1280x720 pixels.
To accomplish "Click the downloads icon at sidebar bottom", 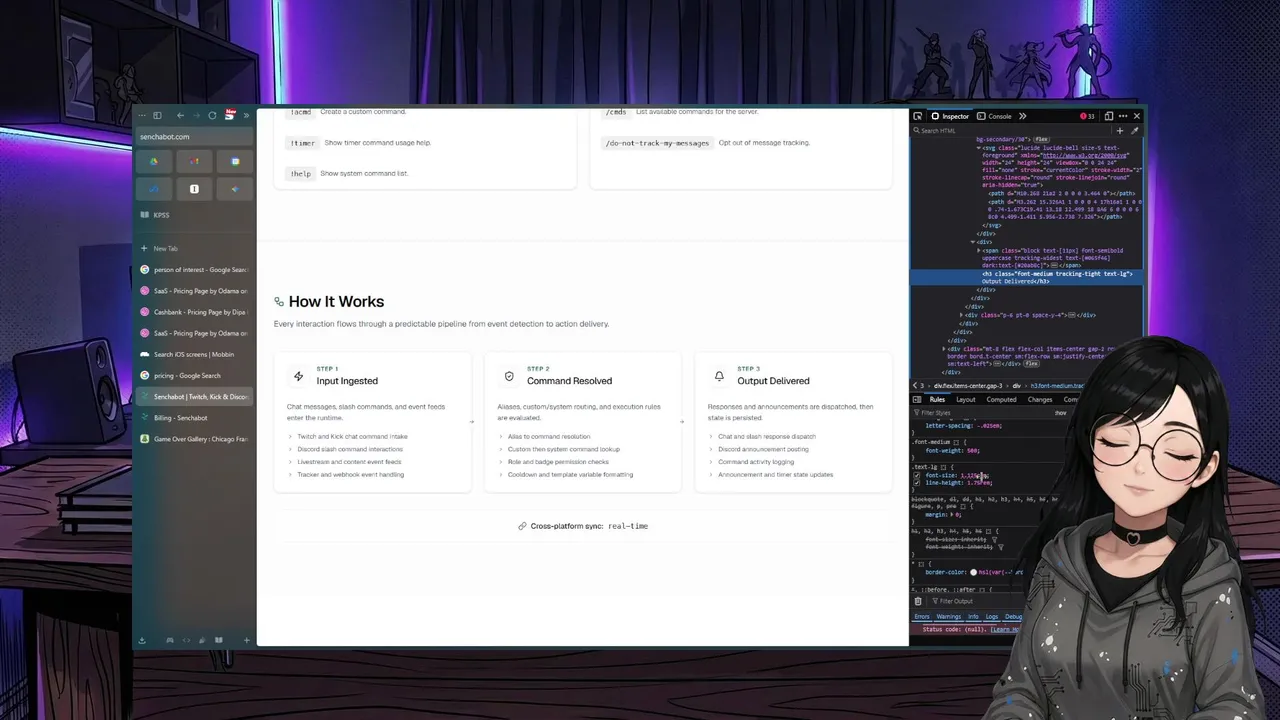I will click(x=142, y=640).
